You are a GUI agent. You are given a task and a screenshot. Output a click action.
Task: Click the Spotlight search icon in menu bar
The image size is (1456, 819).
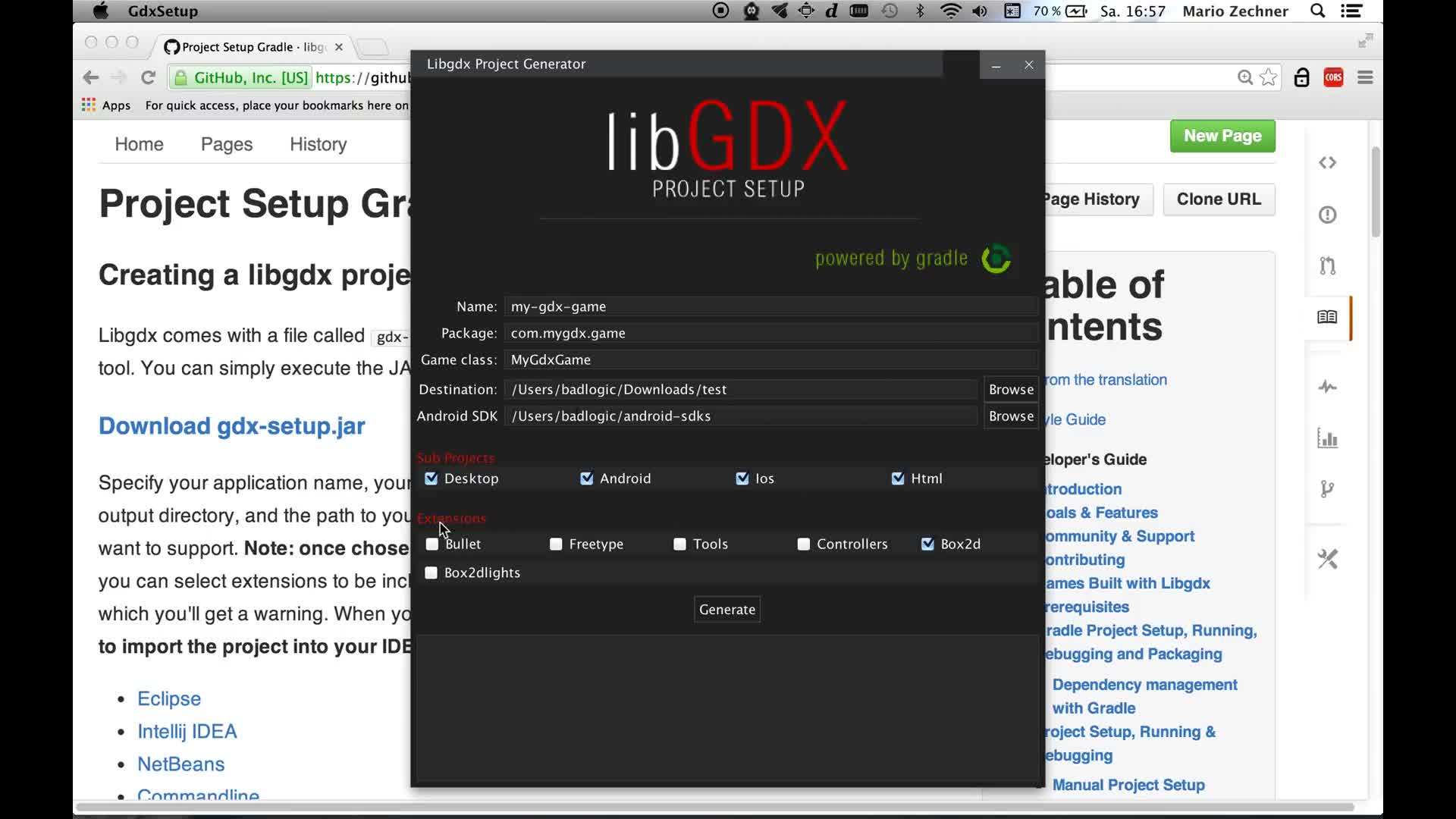1318,11
